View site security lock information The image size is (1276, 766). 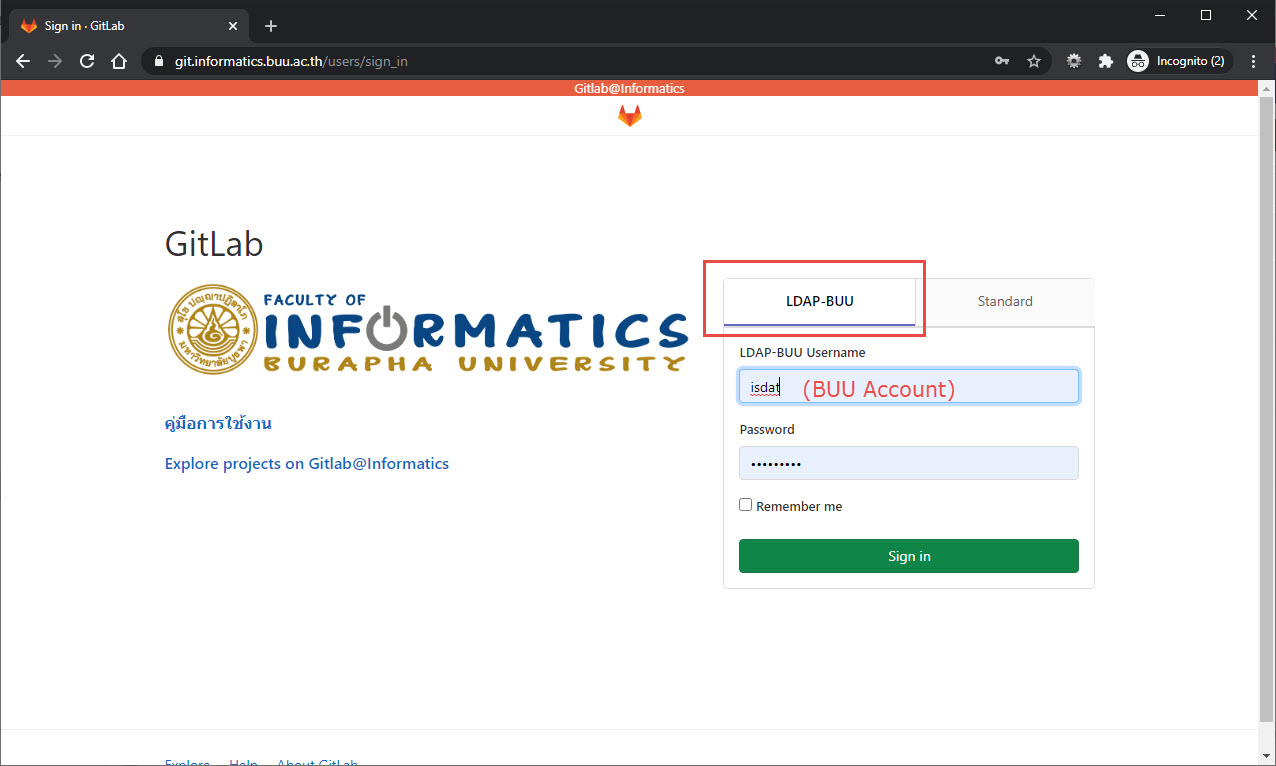point(159,61)
